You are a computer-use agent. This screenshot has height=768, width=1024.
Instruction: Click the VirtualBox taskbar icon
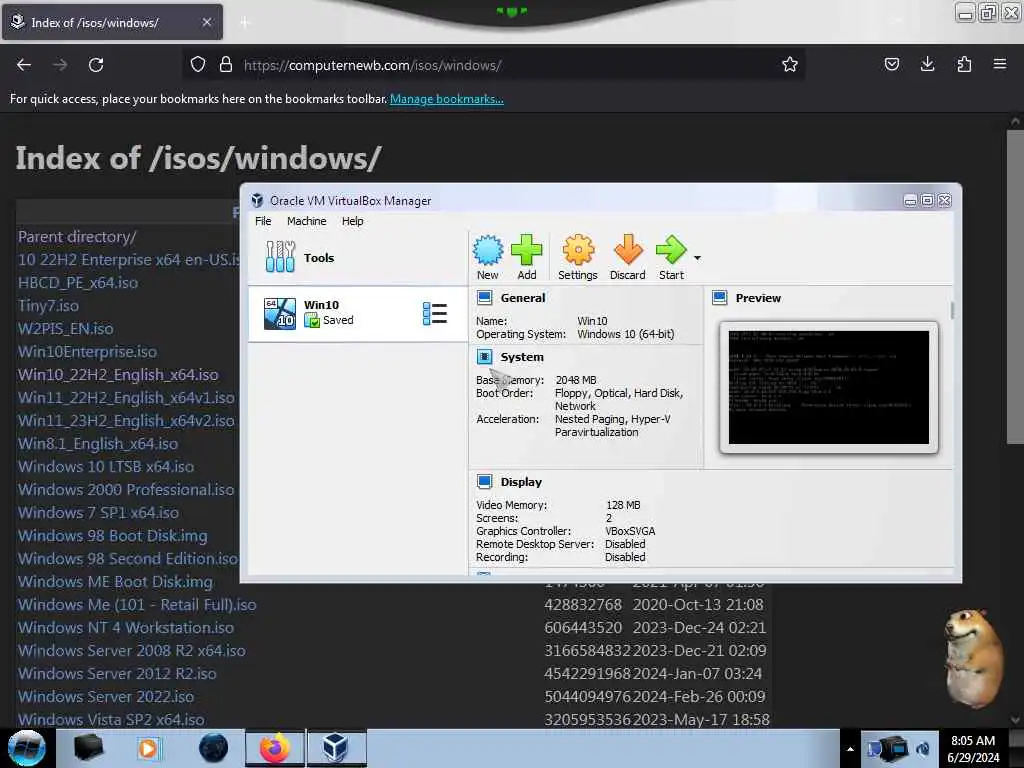[x=336, y=748]
